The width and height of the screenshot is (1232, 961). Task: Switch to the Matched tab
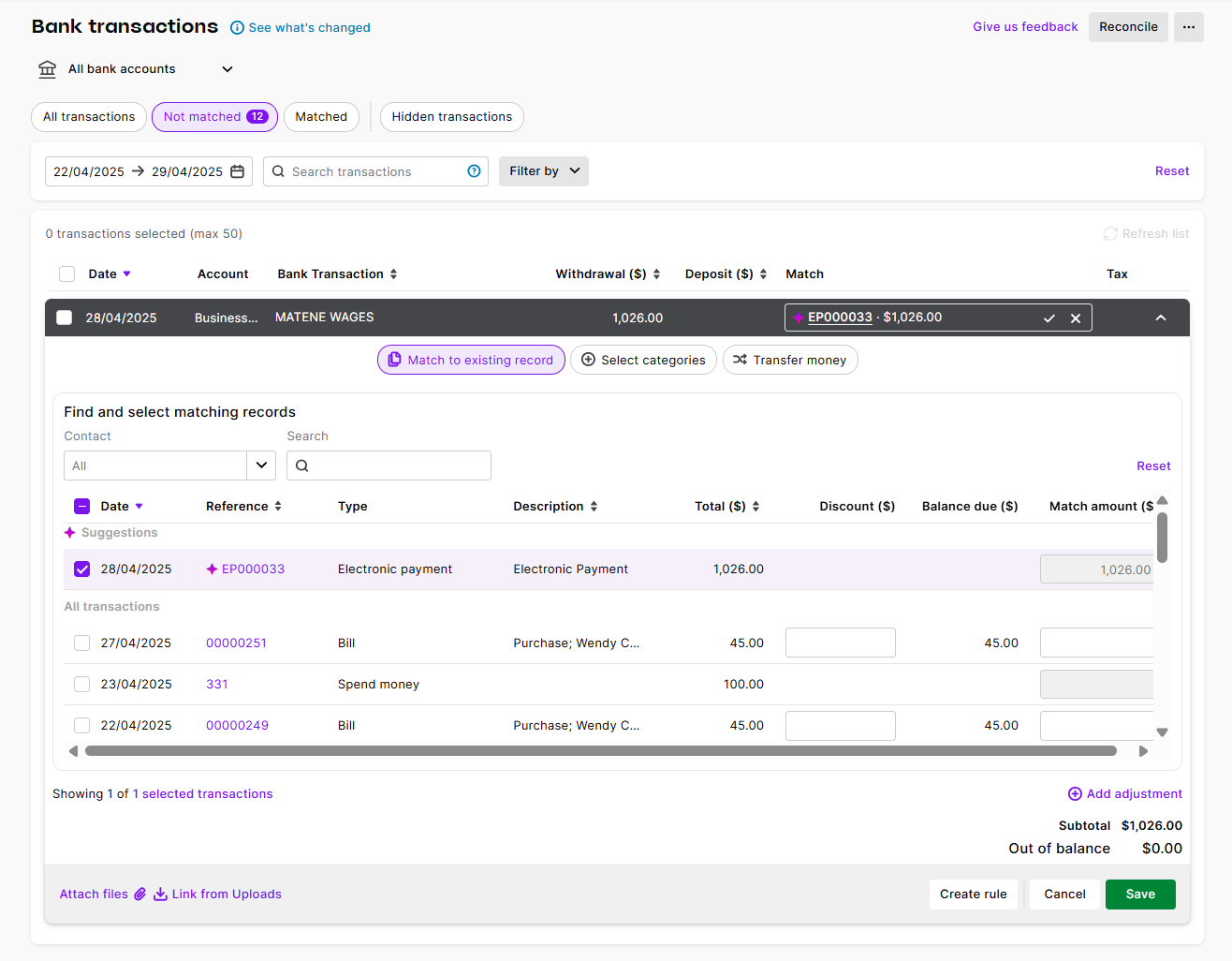click(x=321, y=117)
